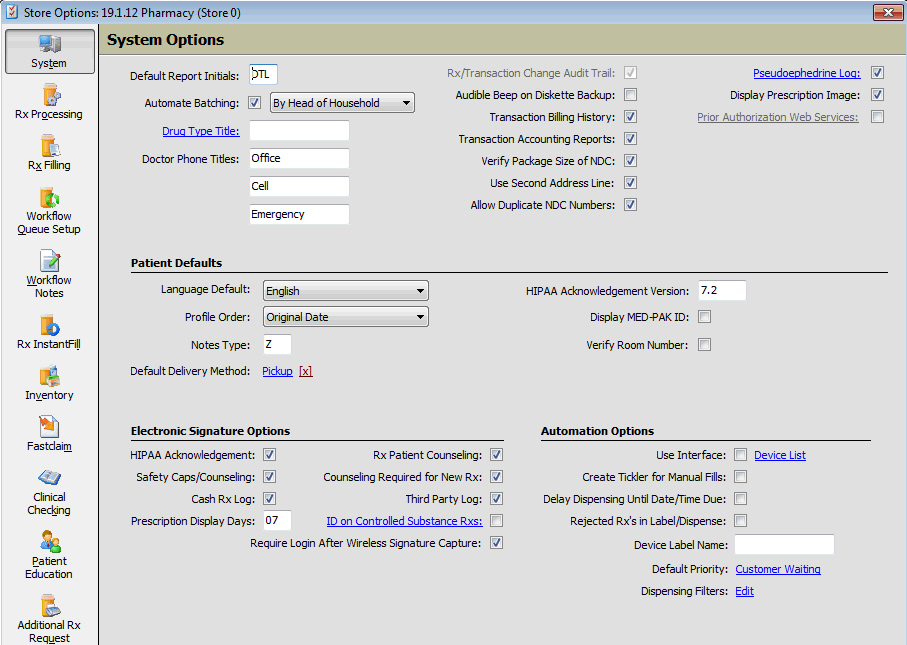Open the Customer Waiting priority link
This screenshot has width=907, height=645.
point(777,569)
